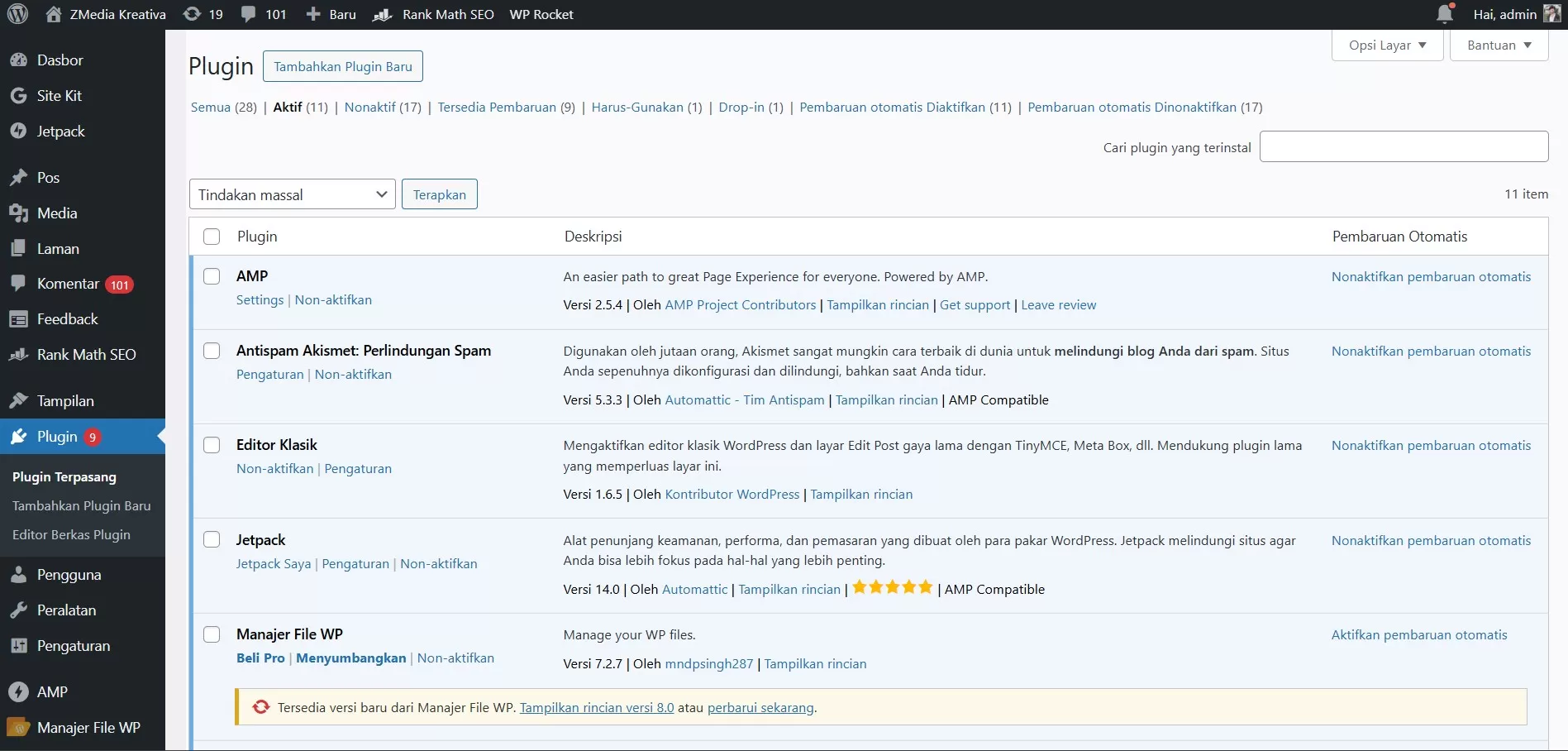Open the Komentar comment icon in sidebar

pyautogui.click(x=18, y=284)
